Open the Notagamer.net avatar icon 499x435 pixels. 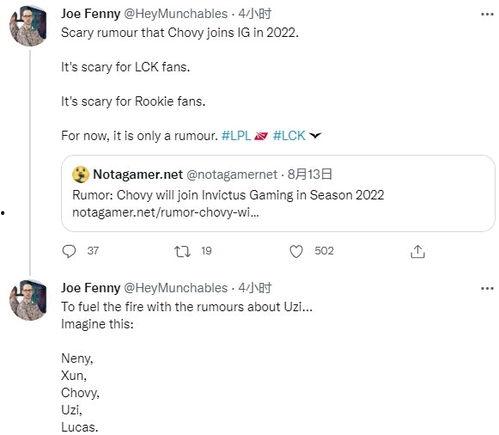pos(80,175)
